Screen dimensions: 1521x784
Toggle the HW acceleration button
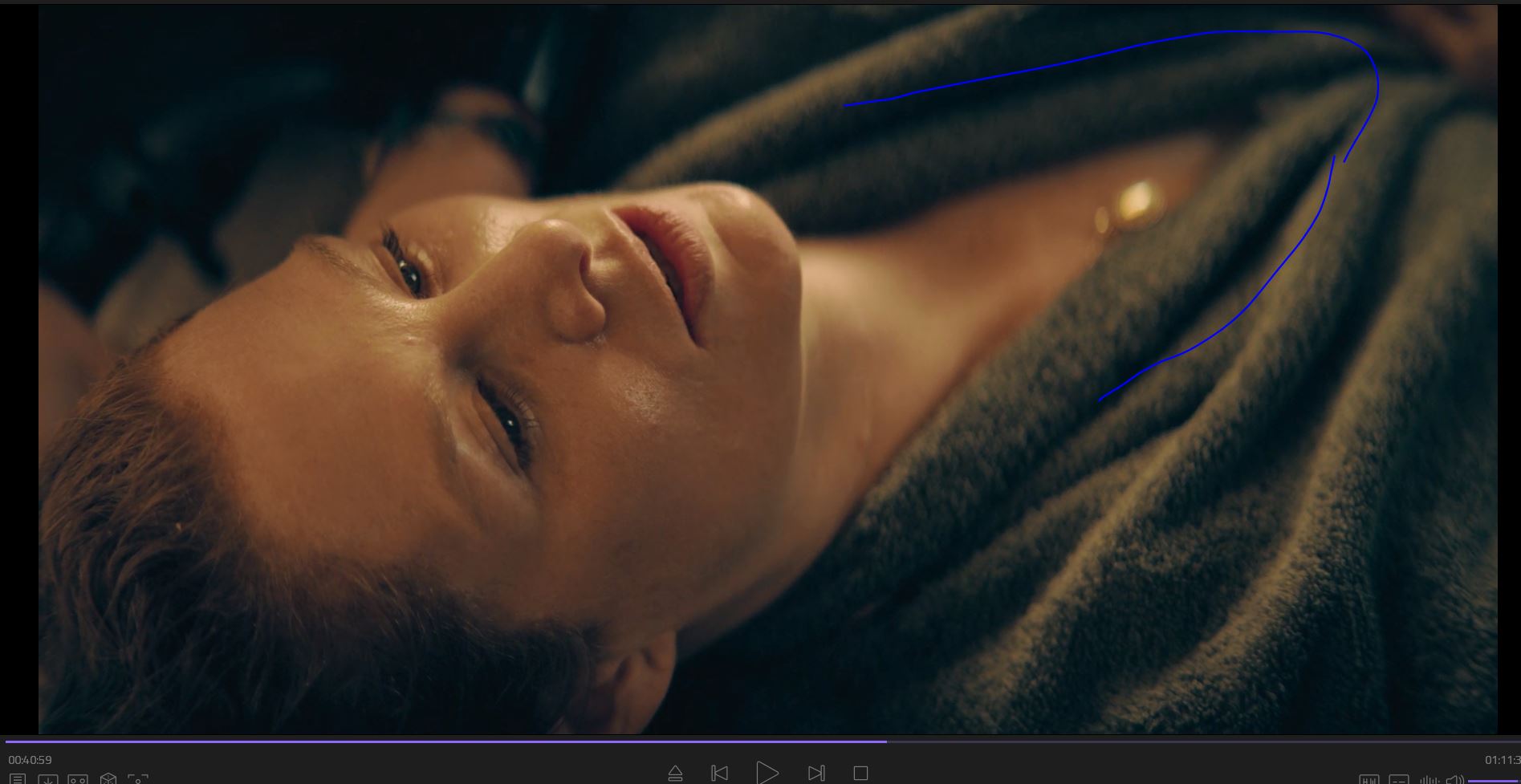pyautogui.click(x=1369, y=779)
